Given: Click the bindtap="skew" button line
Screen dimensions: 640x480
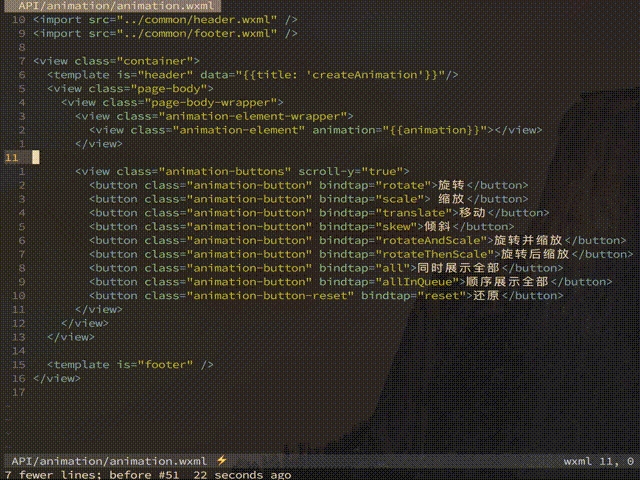Looking at the screenshot, I should [x=301, y=227].
